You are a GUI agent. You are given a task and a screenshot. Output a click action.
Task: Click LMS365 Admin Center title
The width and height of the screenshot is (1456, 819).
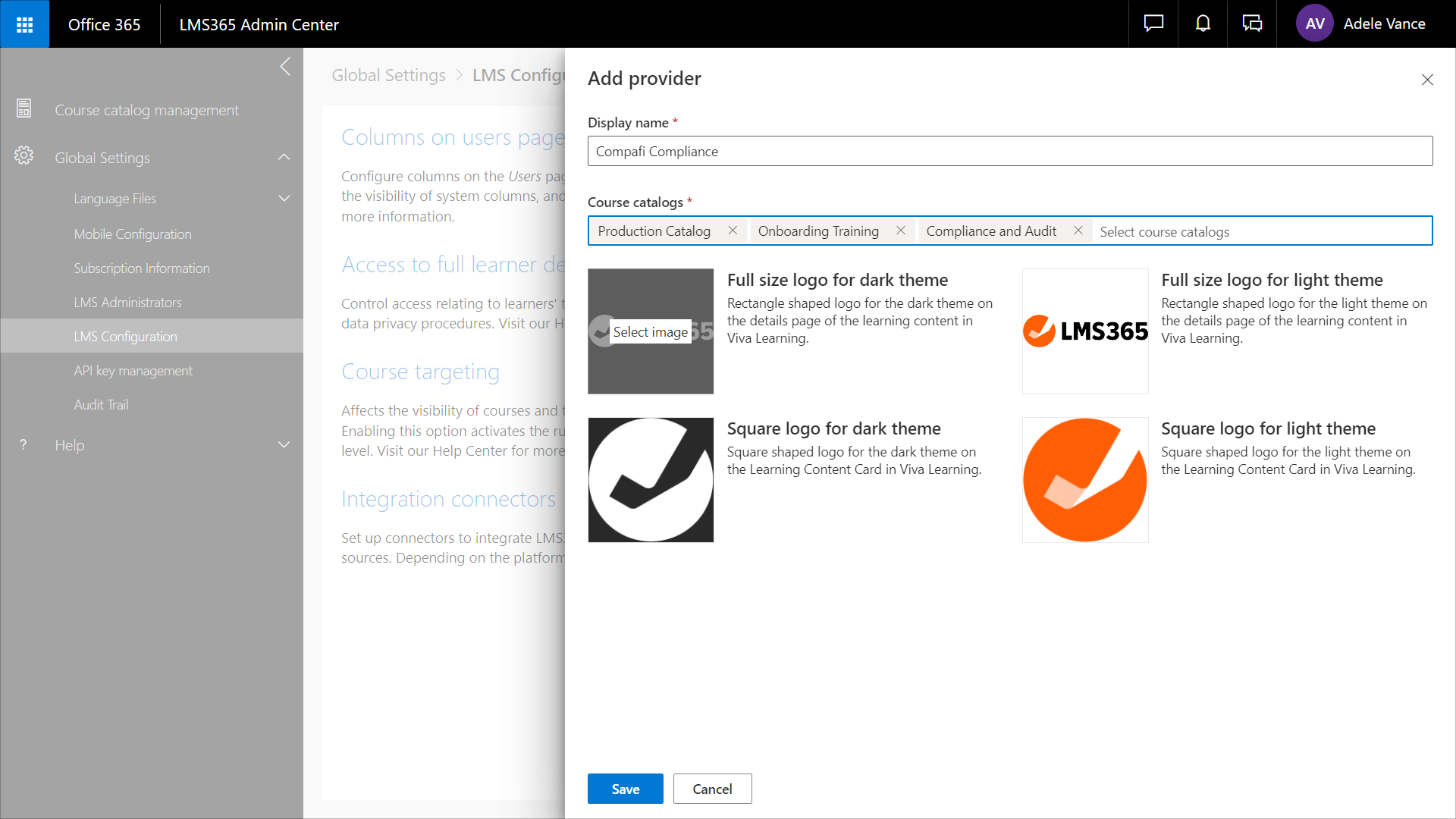coord(259,24)
